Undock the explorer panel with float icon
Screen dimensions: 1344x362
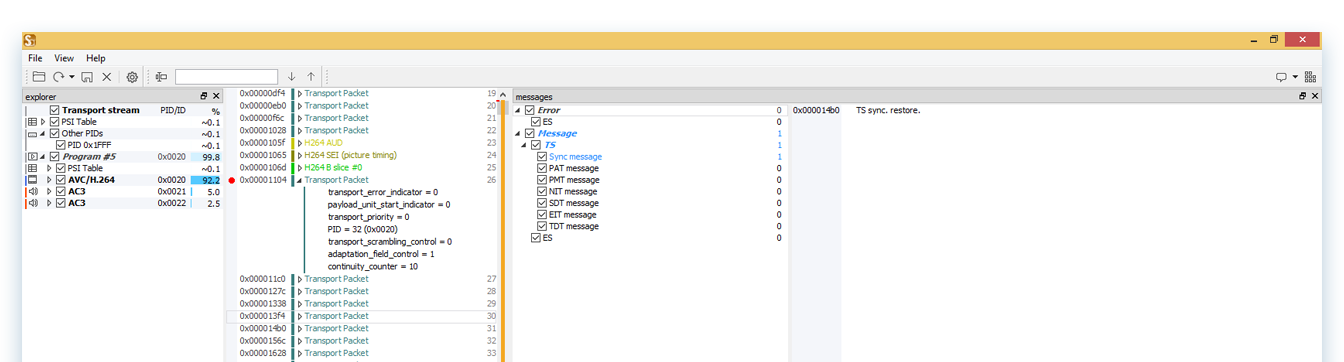coord(204,97)
